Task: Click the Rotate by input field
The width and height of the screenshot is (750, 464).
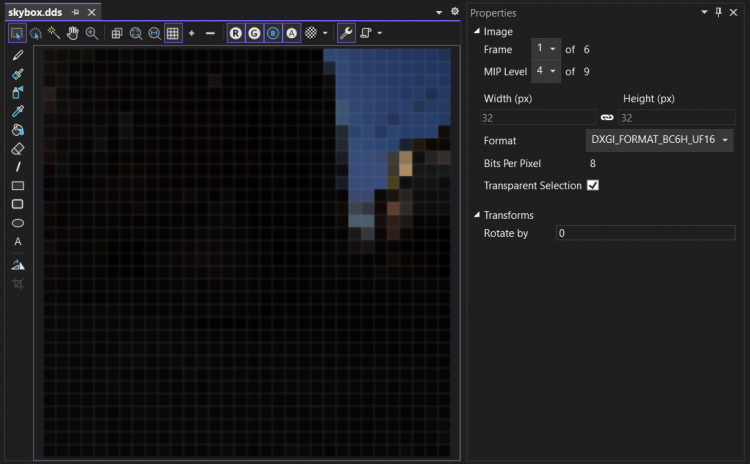Action: coord(645,233)
